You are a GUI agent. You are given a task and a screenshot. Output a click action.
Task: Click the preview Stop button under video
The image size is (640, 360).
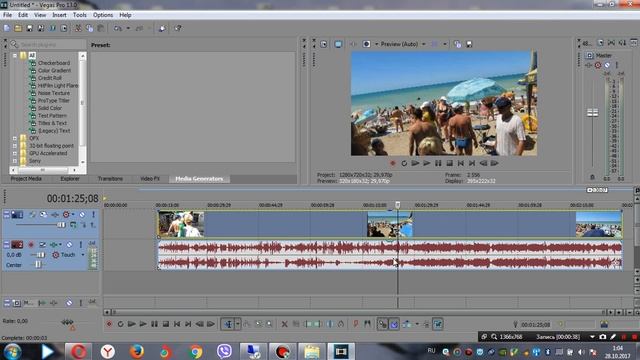[449, 163]
